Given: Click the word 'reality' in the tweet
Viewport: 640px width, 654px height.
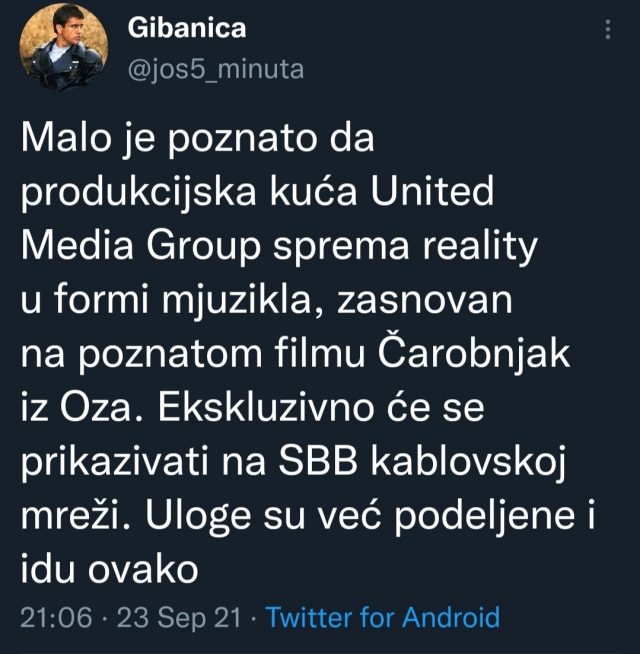Looking at the screenshot, I should [x=480, y=246].
